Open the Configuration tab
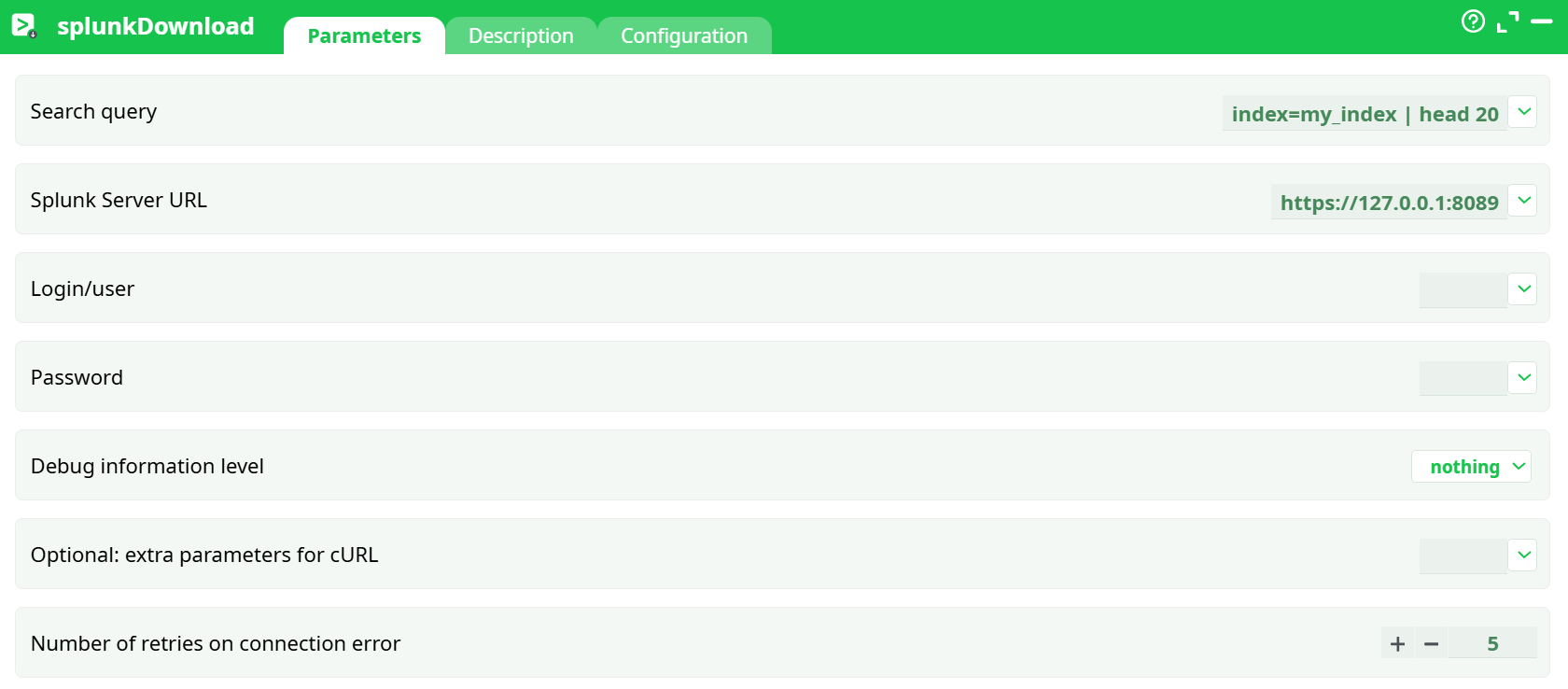Screen dimensions: 1568x689 click(684, 35)
